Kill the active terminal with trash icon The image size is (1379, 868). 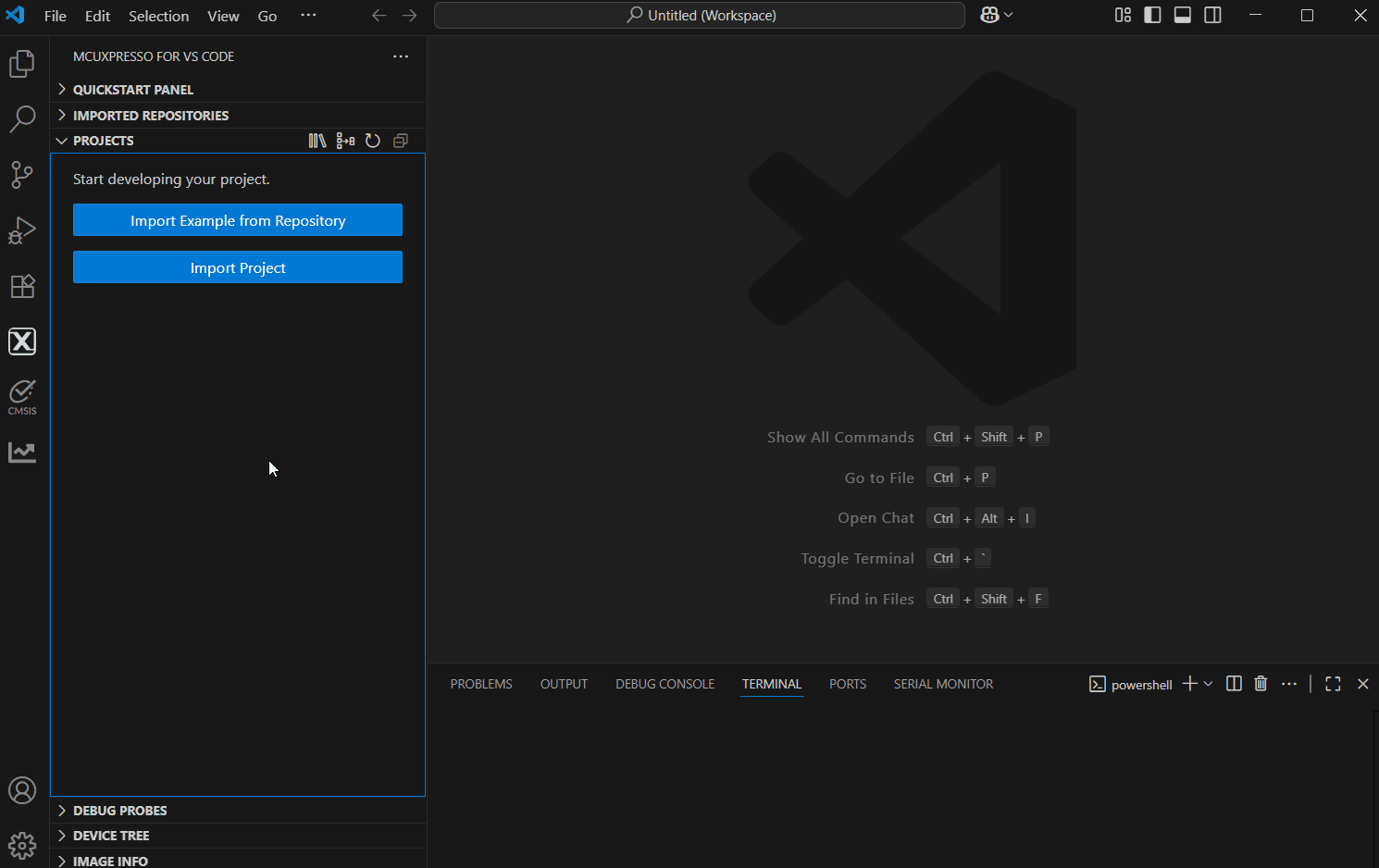[1261, 683]
